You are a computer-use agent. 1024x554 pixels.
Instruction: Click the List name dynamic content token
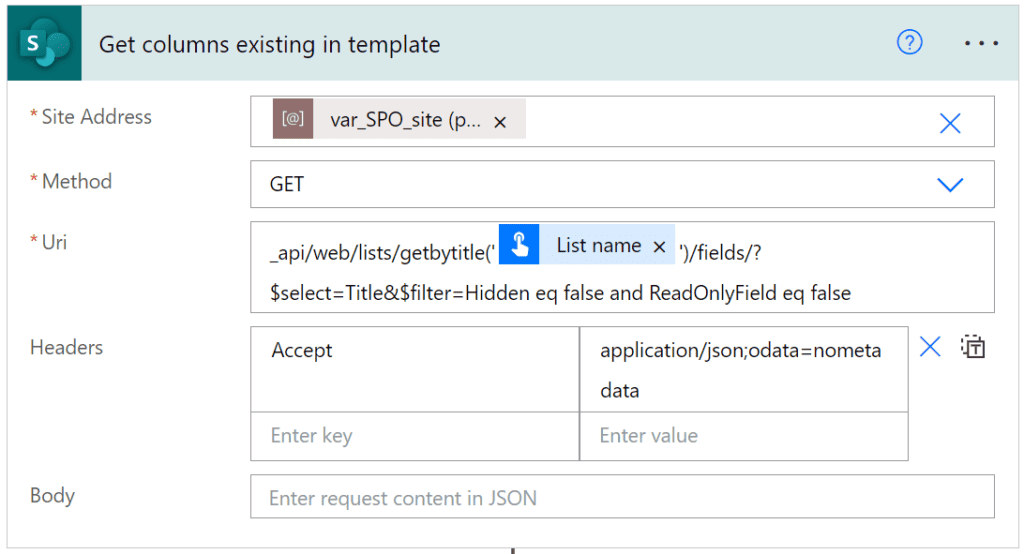point(598,246)
